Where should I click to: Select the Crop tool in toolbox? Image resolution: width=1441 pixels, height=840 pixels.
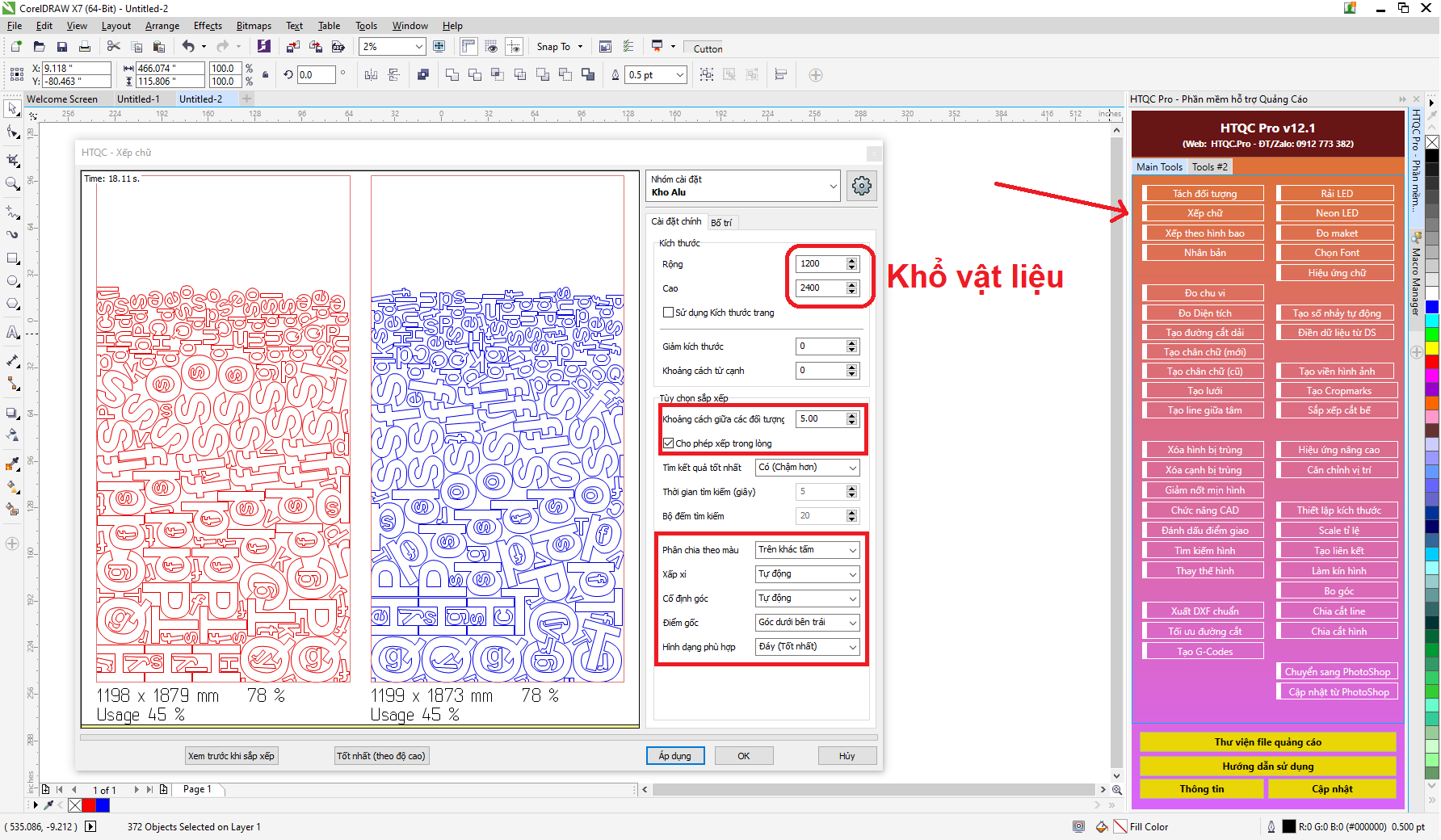click(13, 160)
